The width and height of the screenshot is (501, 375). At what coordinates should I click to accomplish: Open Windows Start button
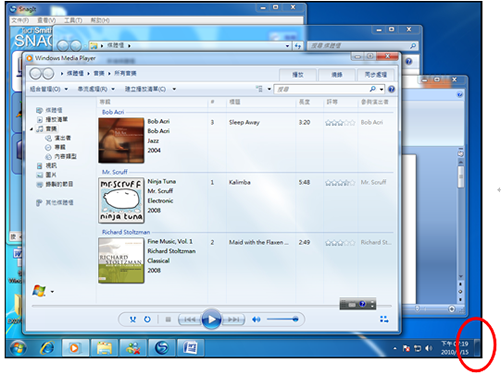click(x=18, y=348)
